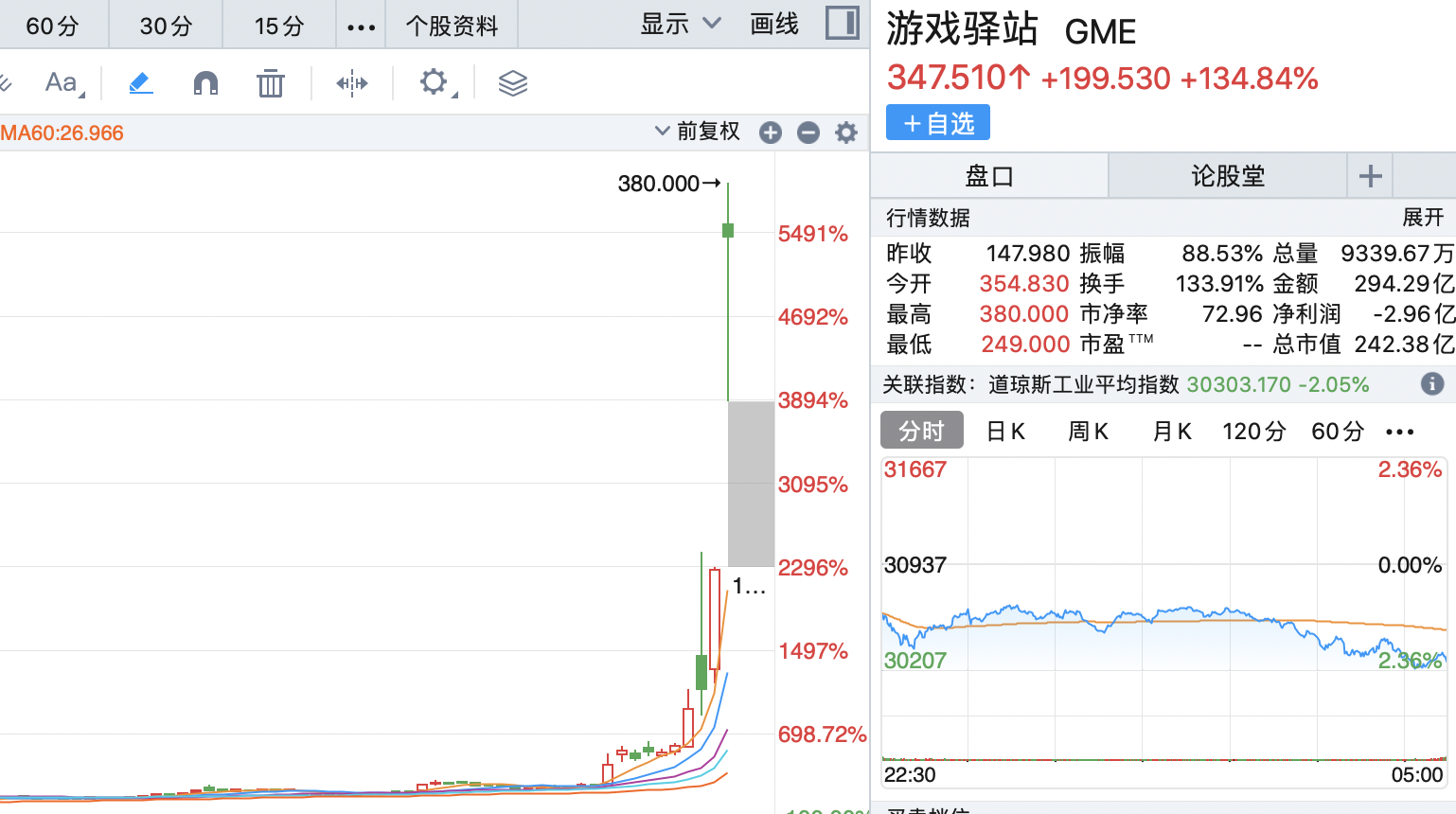The height and width of the screenshot is (814, 1456).
Task: Click the 5491% axis label
Action: click(x=812, y=234)
